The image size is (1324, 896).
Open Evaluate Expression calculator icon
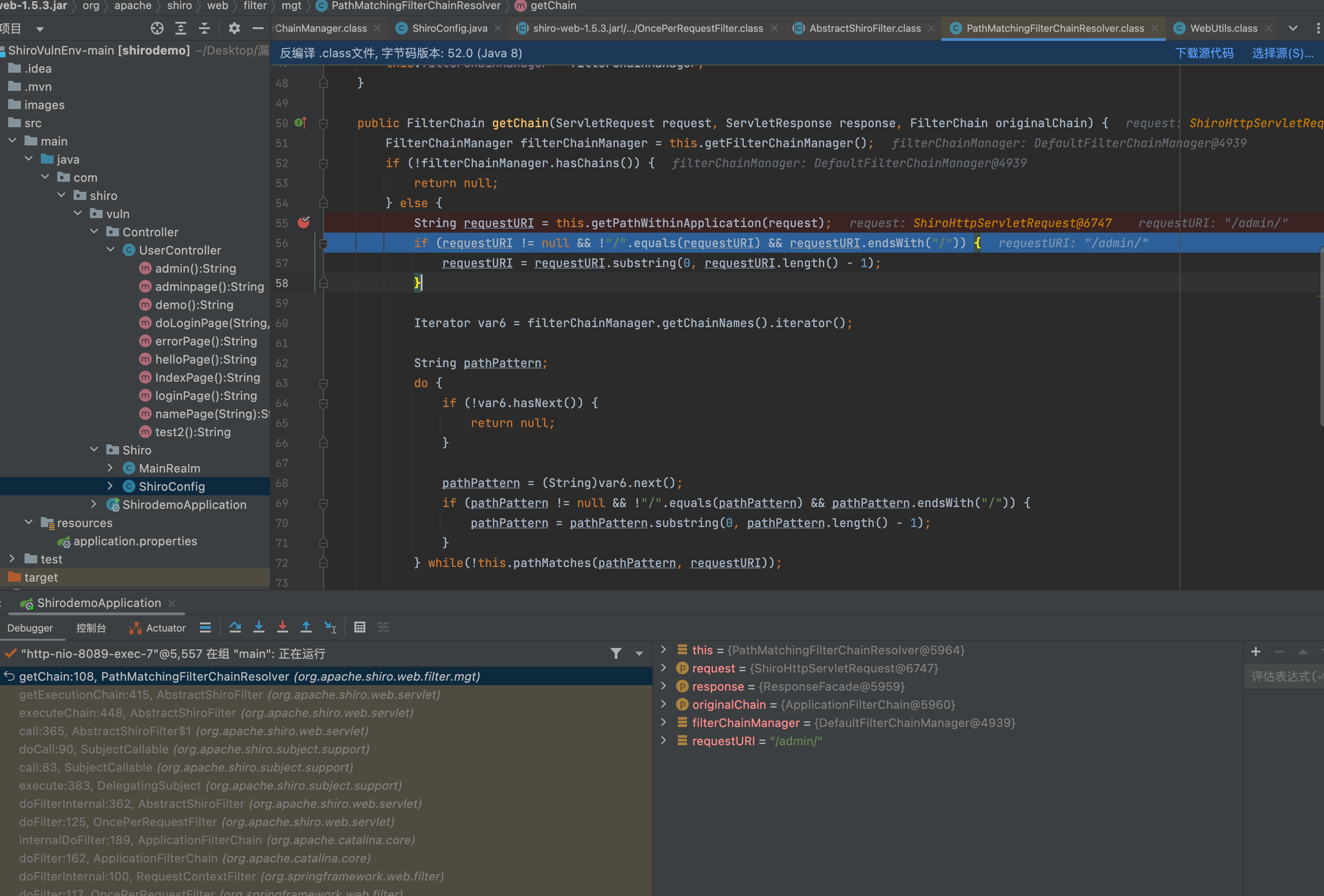pyautogui.click(x=359, y=627)
